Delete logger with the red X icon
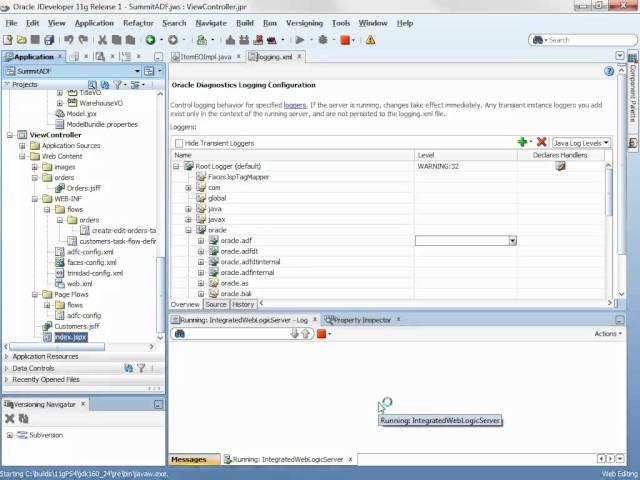The image size is (640, 480). (542, 142)
